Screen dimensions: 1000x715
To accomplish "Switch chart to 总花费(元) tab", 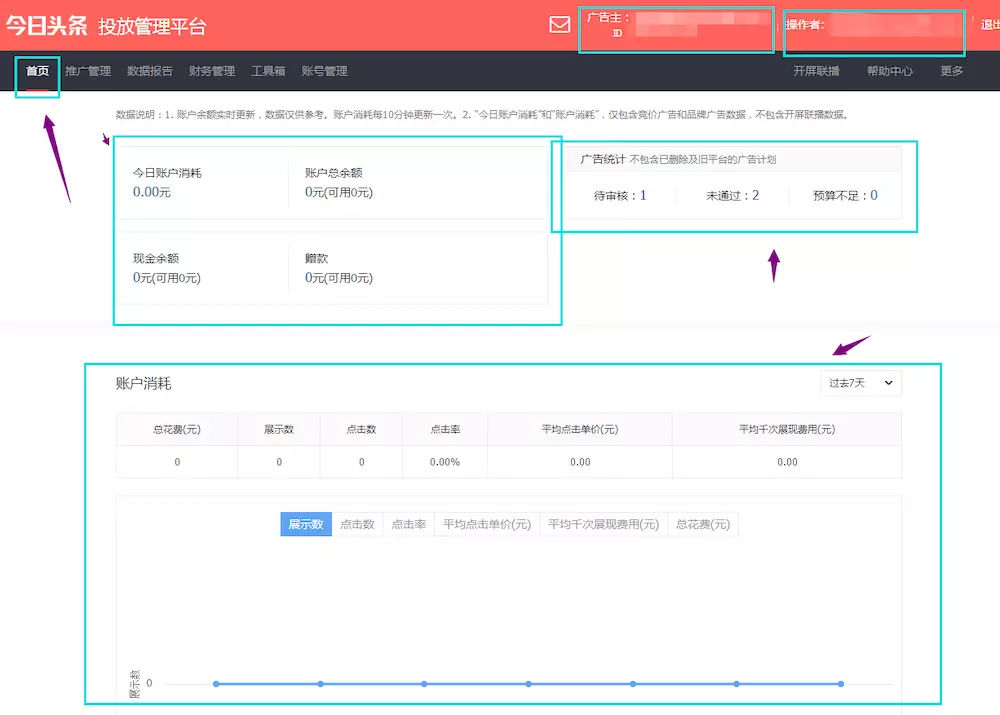I will (703, 524).
